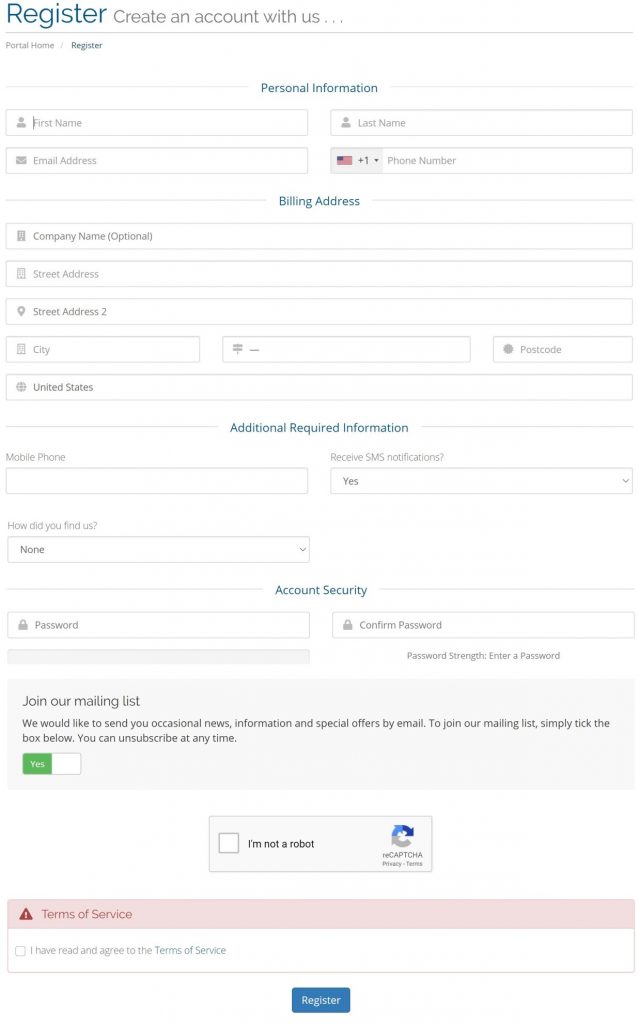Go to Portal Home breadcrumb

tap(30, 45)
